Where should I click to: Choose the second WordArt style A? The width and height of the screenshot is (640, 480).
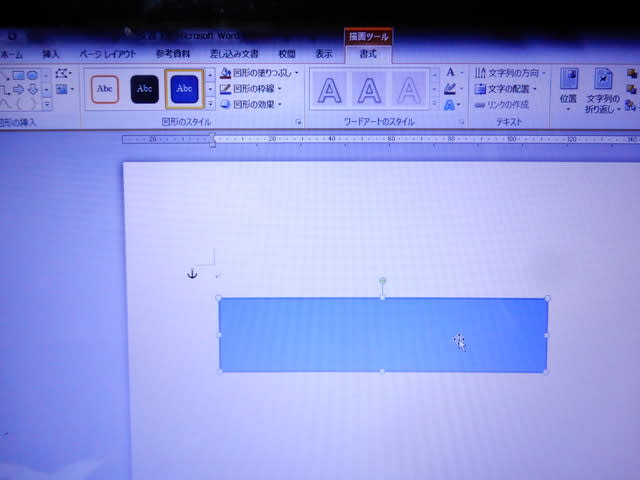pos(369,91)
